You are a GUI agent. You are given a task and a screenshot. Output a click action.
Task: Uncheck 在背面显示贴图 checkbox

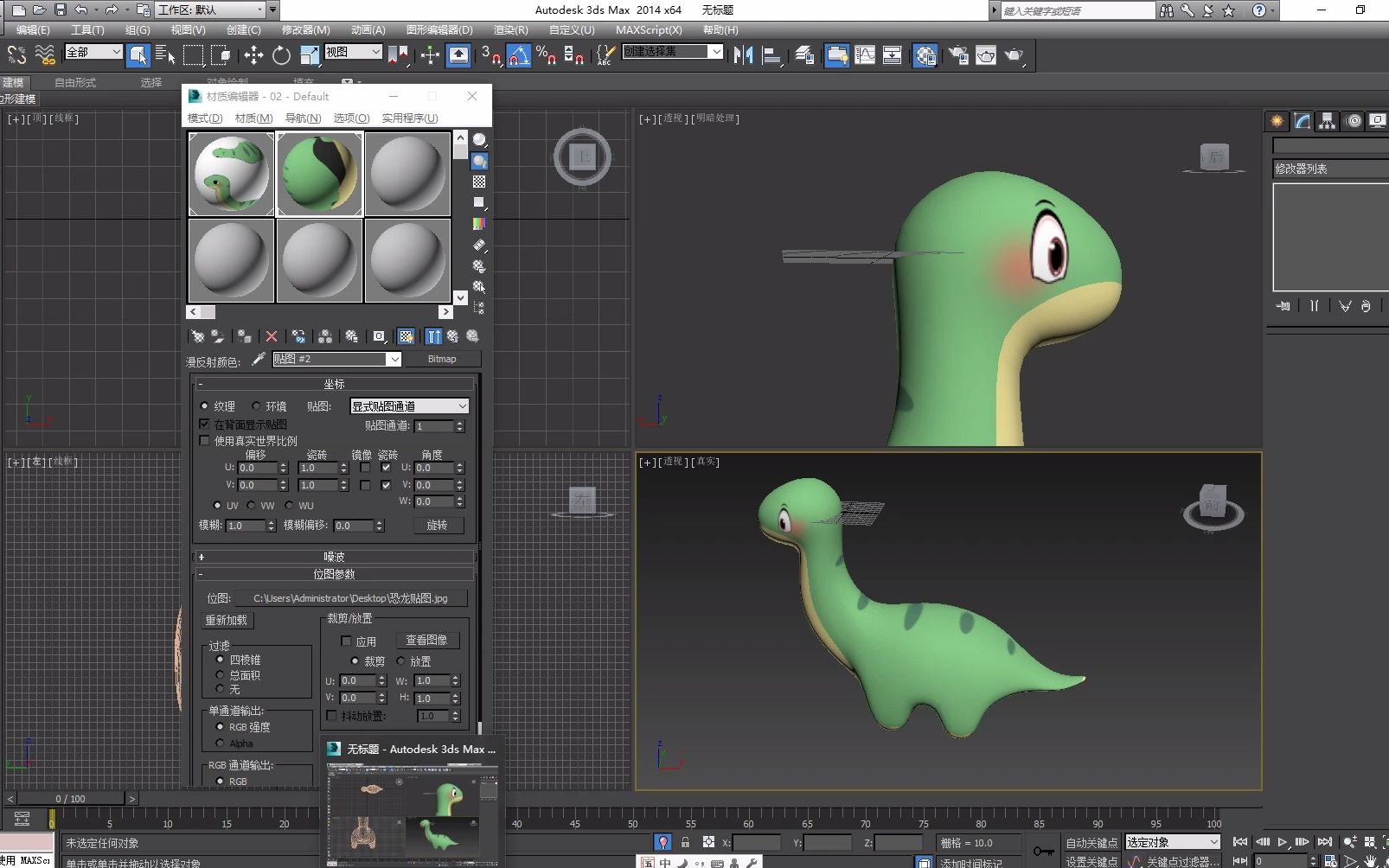click(205, 424)
